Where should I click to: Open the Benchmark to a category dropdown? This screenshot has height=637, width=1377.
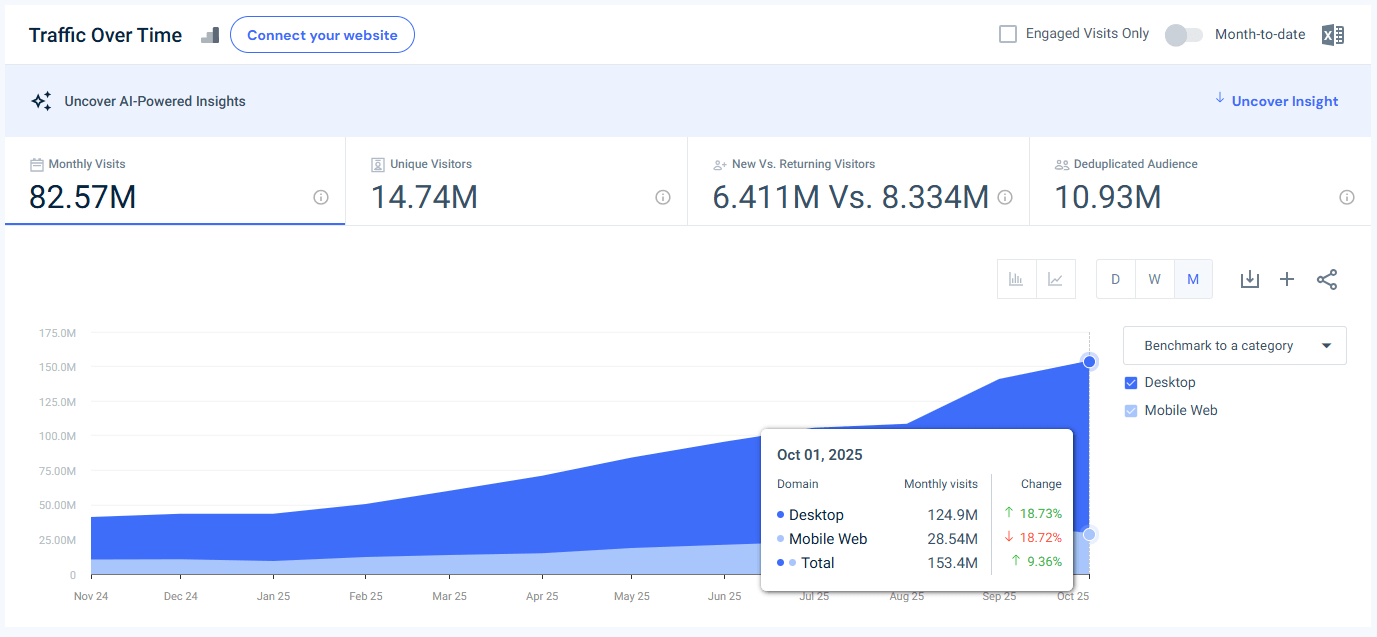(x=1234, y=345)
